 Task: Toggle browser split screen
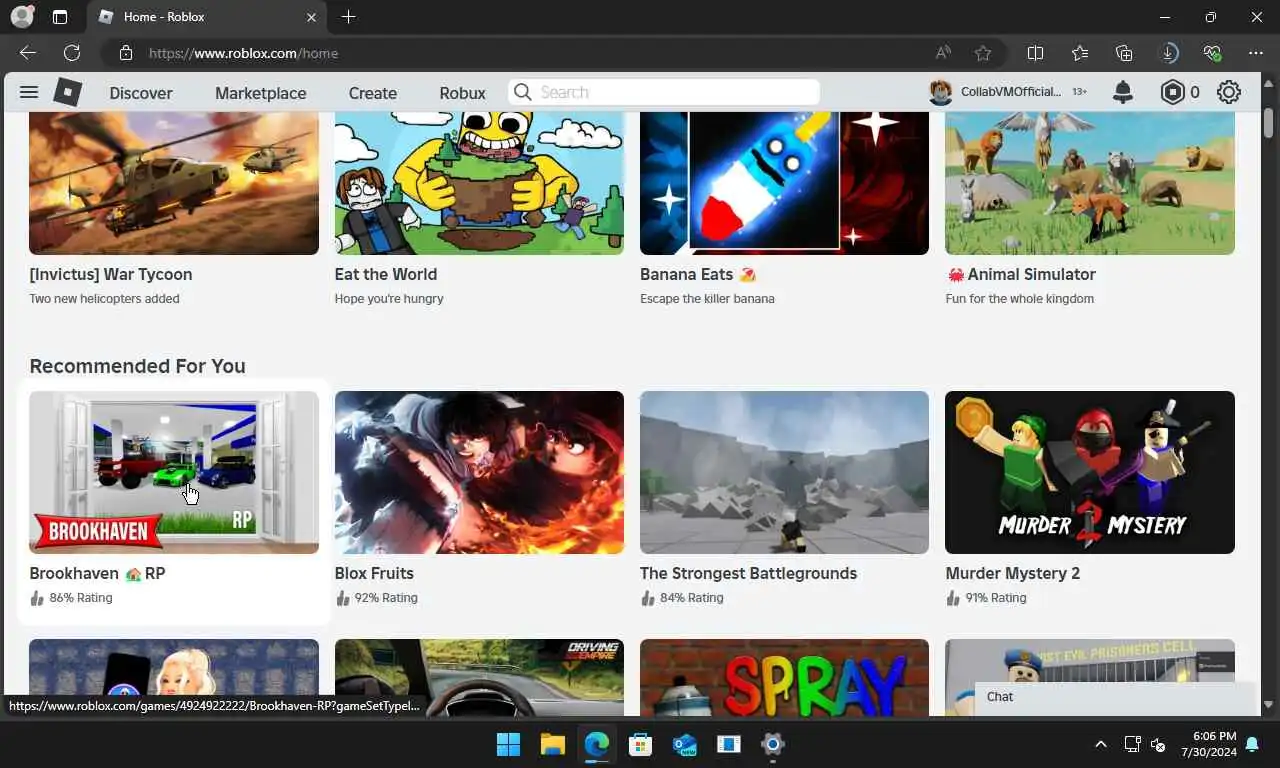pos(1036,53)
